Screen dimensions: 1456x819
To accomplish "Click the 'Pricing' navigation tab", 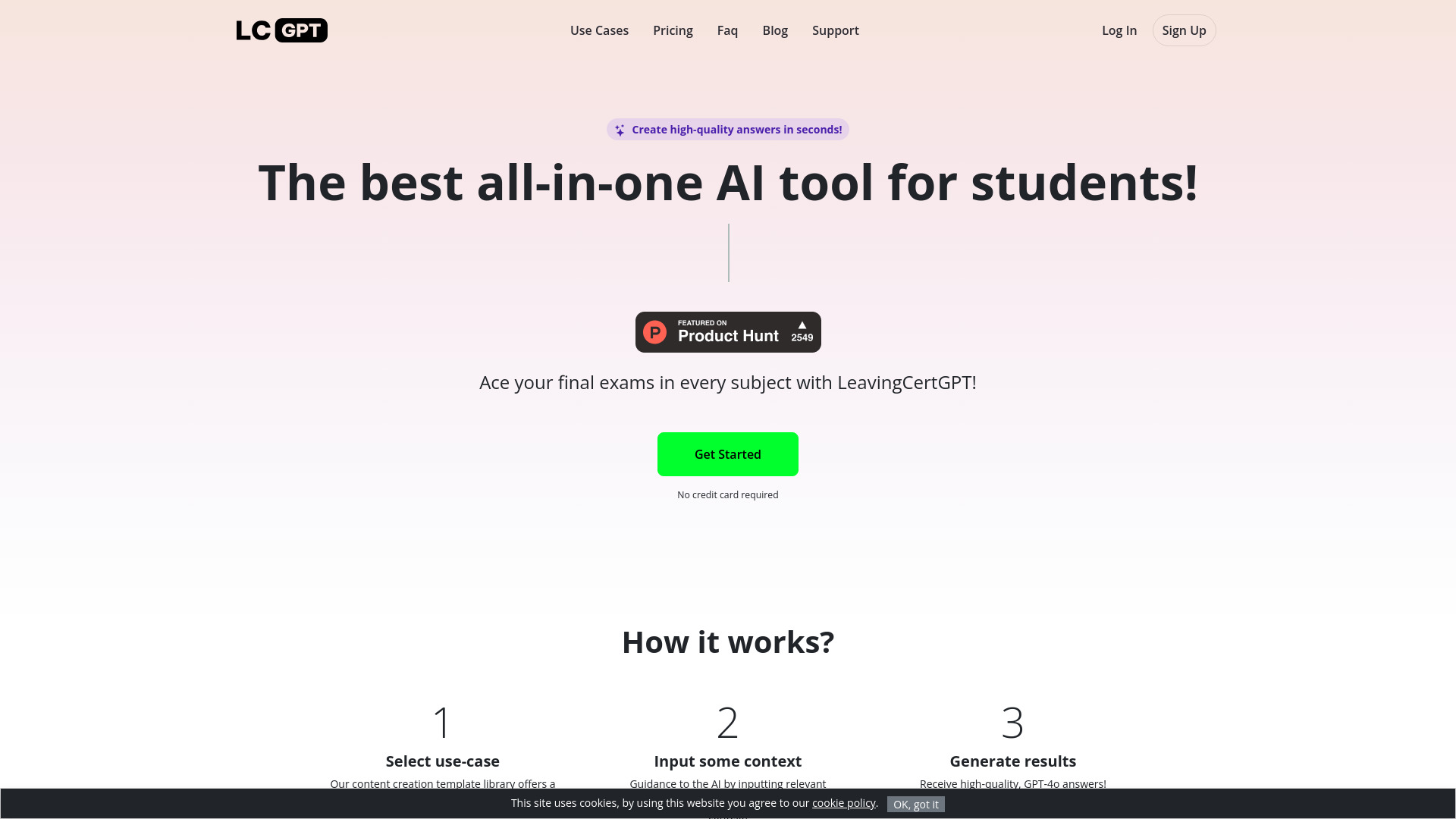I will point(672,30).
